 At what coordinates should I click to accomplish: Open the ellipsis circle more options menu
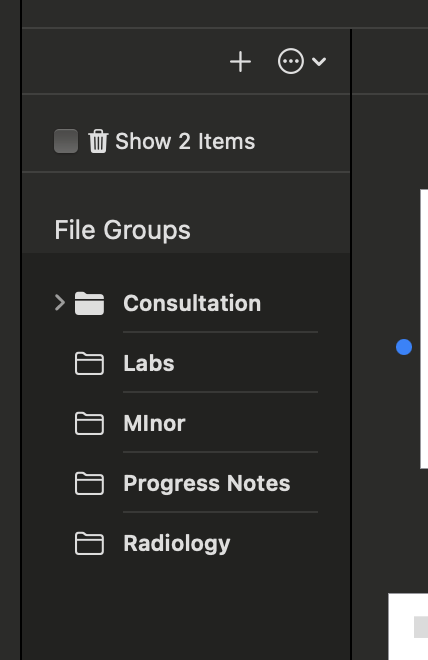[x=291, y=61]
